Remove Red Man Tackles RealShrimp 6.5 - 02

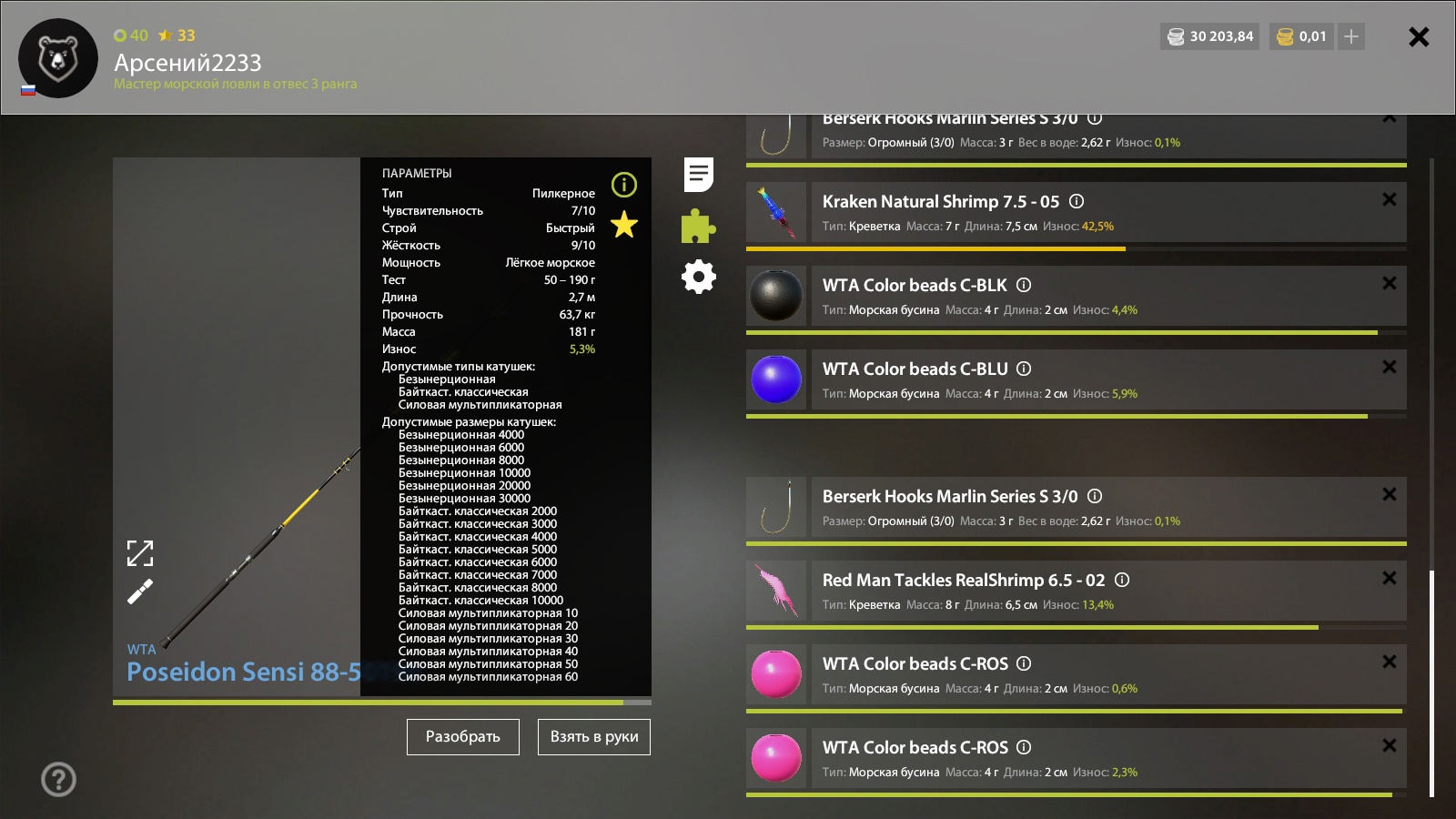(x=1390, y=578)
